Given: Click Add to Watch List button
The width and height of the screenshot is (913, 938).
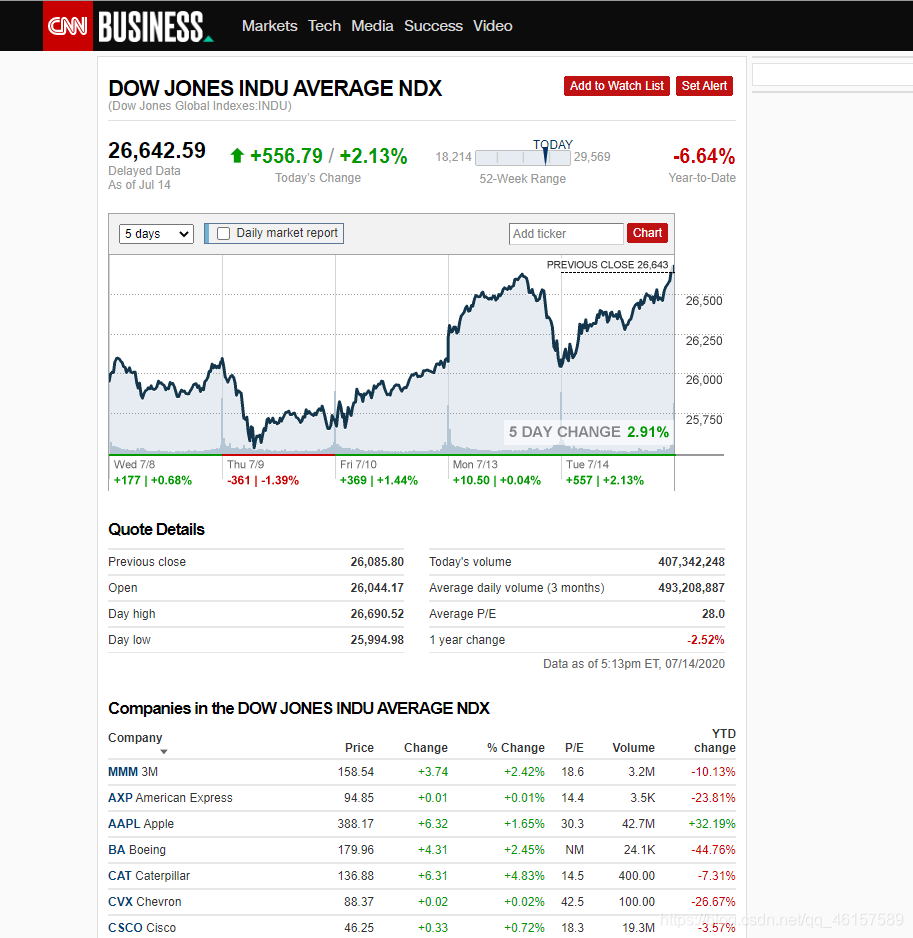Looking at the screenshot, I should [x=616, y=86].
